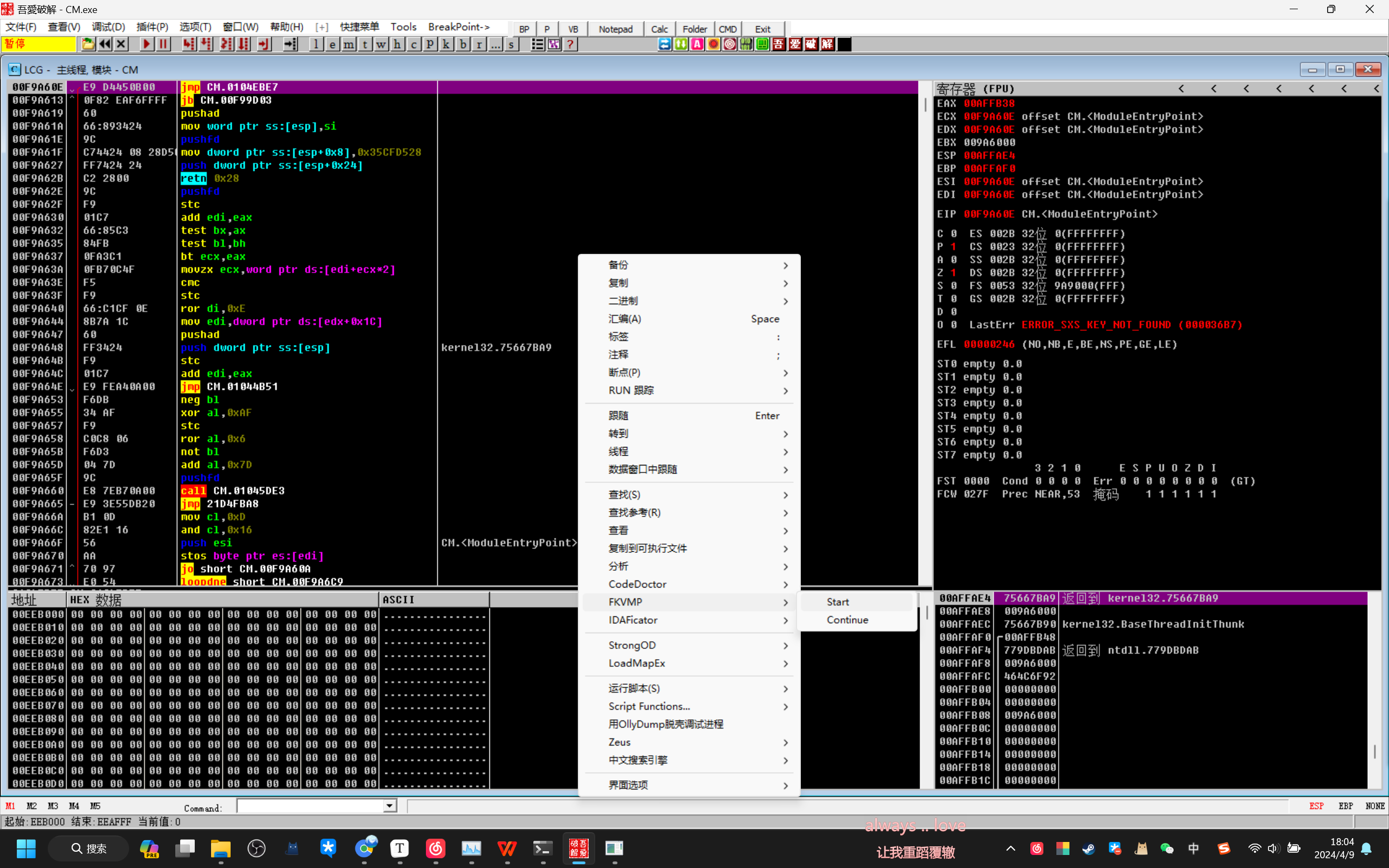Pause execution with the red pause icon

coord(163,44)
